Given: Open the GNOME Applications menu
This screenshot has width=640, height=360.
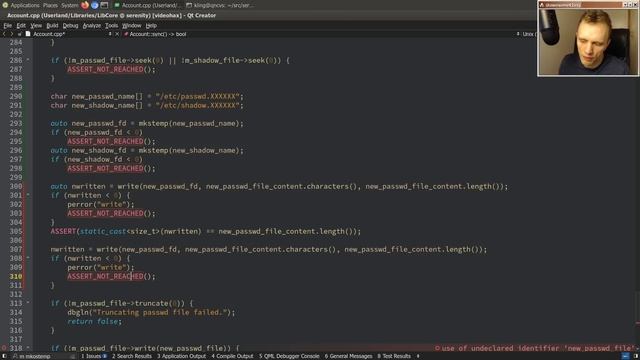Looking at the screenshot, I should click(x=21, y=5).
